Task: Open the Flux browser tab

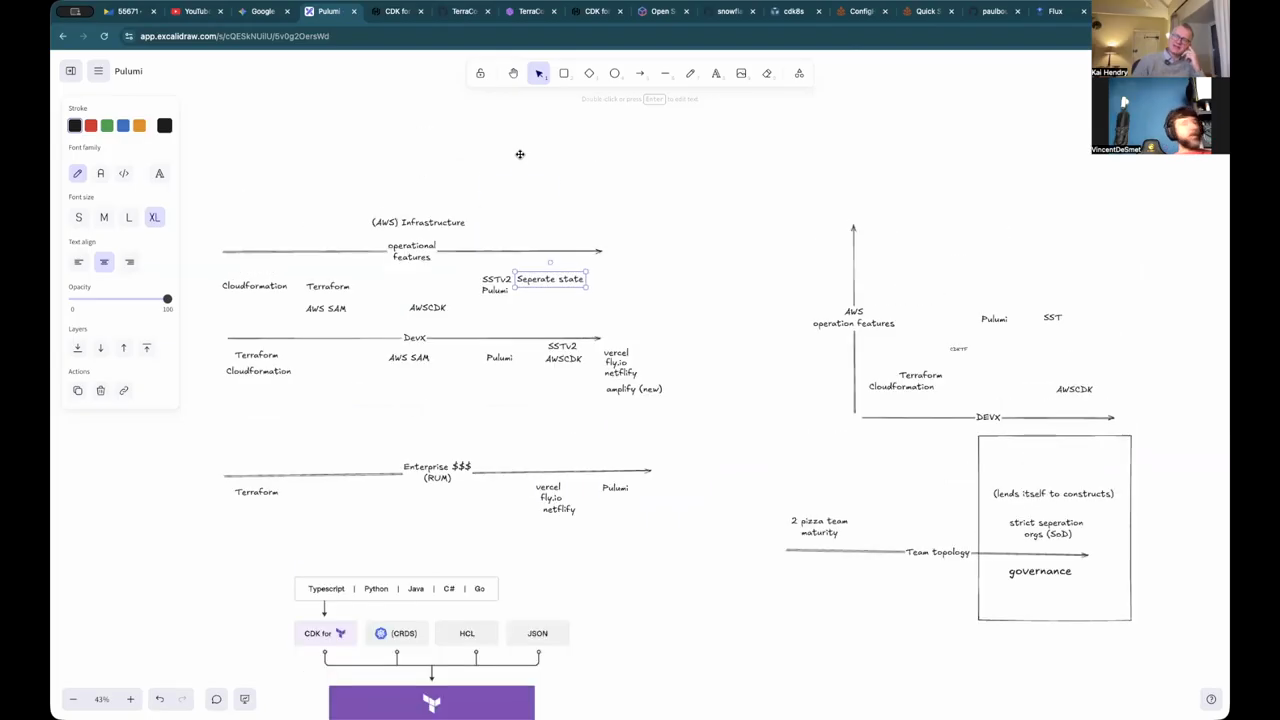Action: point(1054,11)
